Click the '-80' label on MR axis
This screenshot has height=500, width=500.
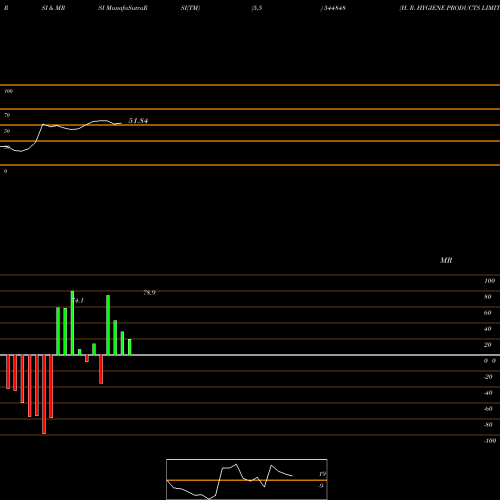pos(488,425)
